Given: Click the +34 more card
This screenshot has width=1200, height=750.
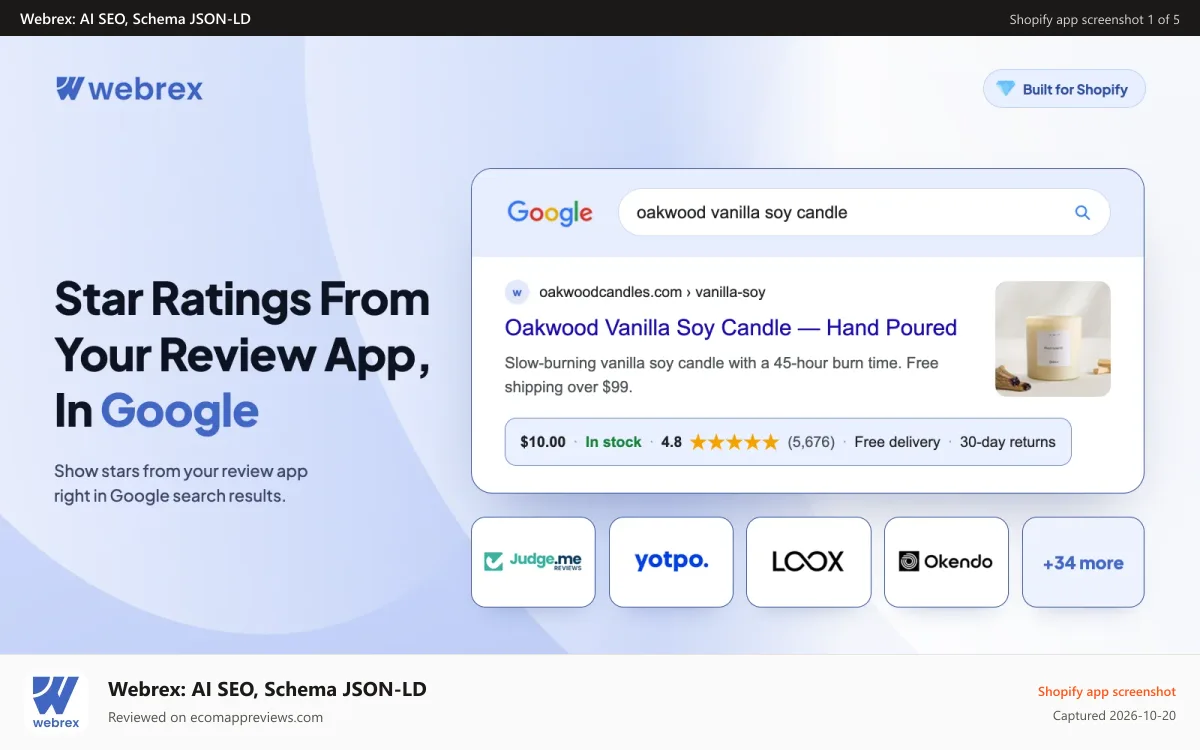Looking at the screenshot, I should (x=1083, y=562).
